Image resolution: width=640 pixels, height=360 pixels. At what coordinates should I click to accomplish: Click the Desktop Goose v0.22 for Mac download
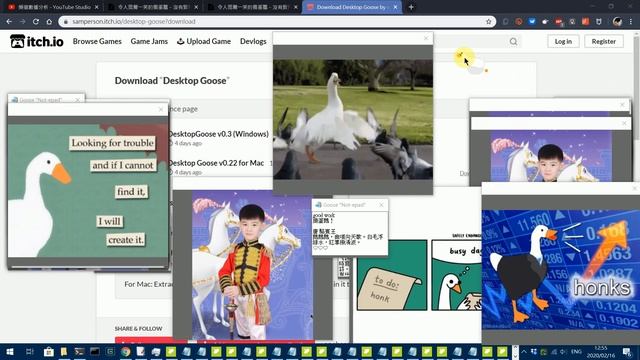[216, 163]
